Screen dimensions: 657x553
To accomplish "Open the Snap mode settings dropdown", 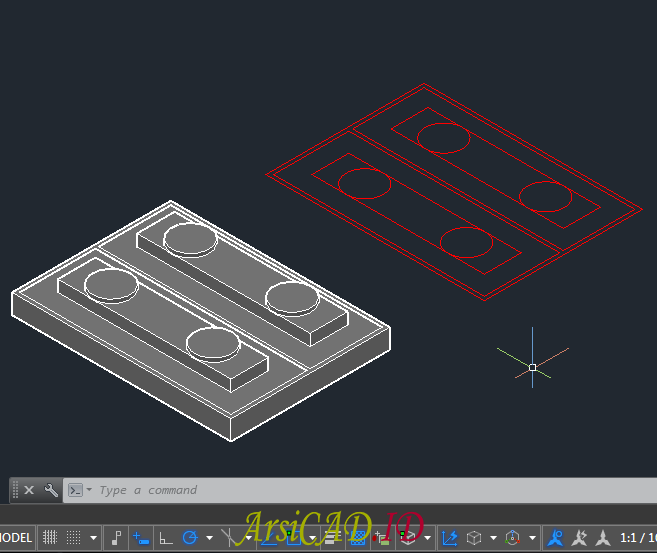I will (93, 537).
